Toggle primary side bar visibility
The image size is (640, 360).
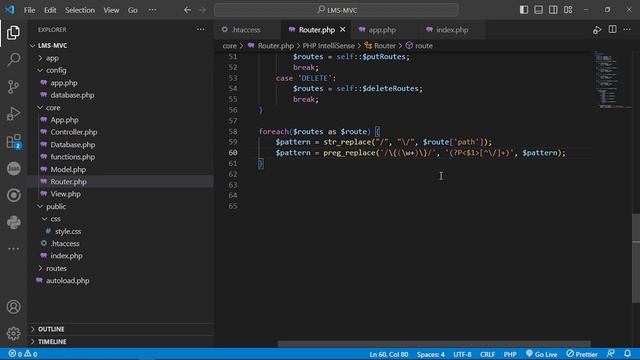click(524, 10)
